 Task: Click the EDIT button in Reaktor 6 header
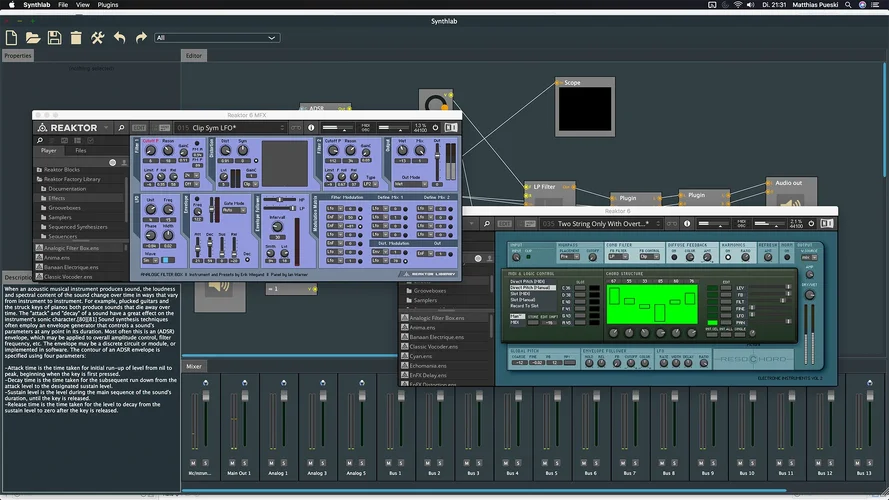point(504,224)
